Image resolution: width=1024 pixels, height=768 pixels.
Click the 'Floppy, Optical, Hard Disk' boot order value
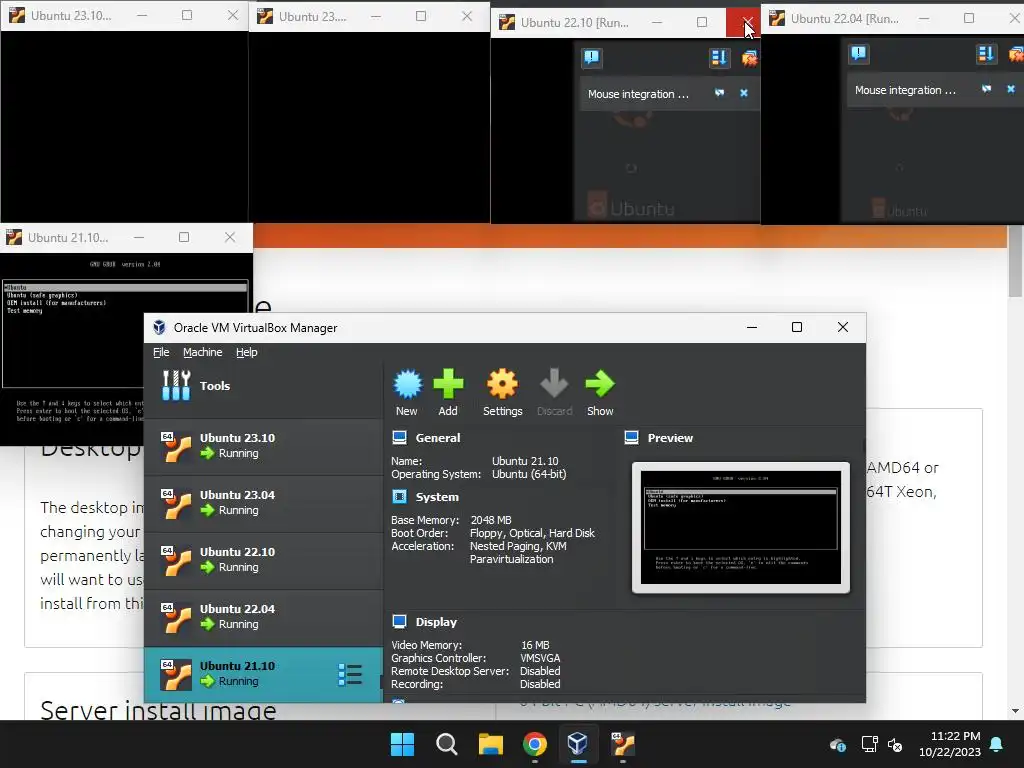click(x=532, y=533)
